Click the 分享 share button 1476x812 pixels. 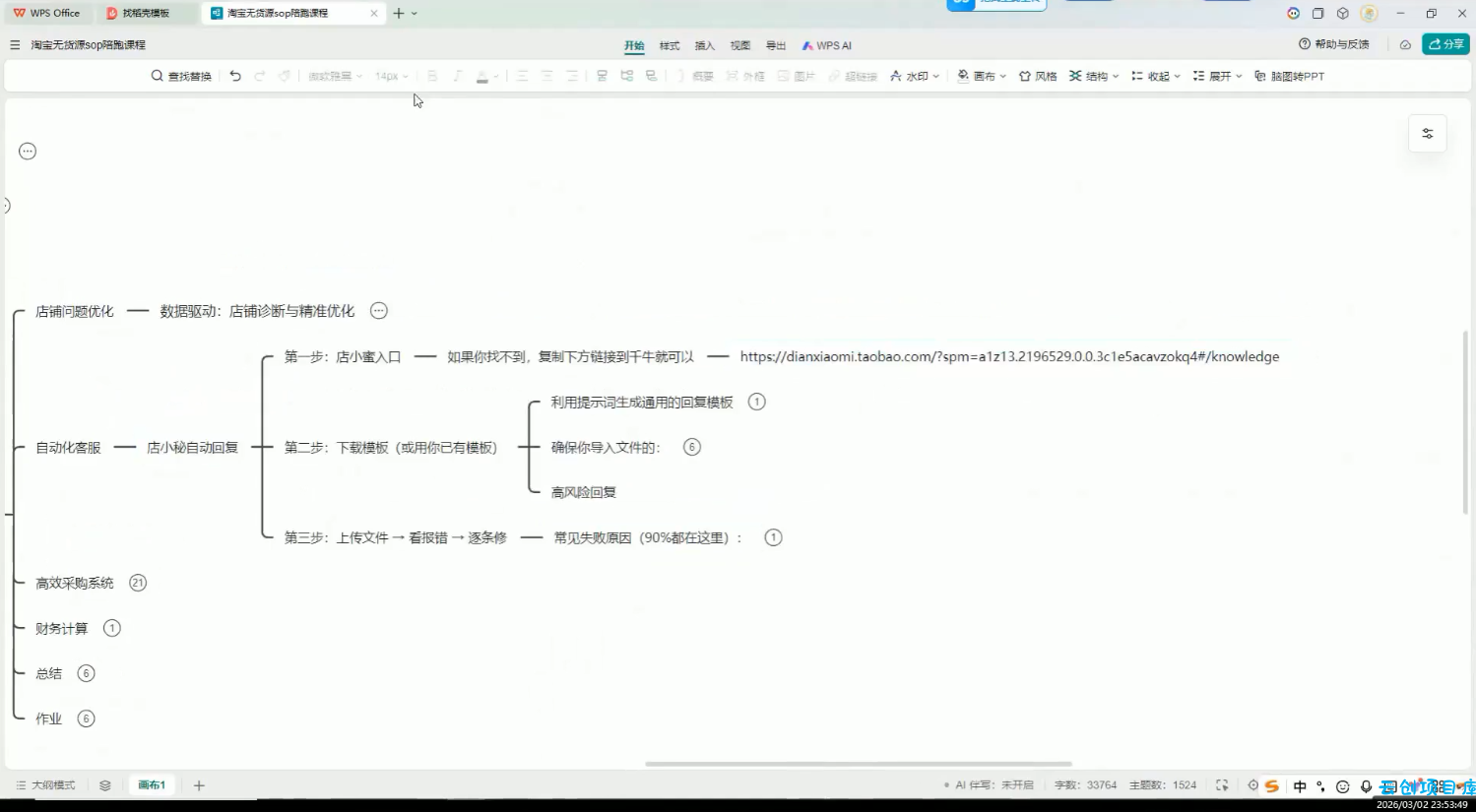[1444, 44]
